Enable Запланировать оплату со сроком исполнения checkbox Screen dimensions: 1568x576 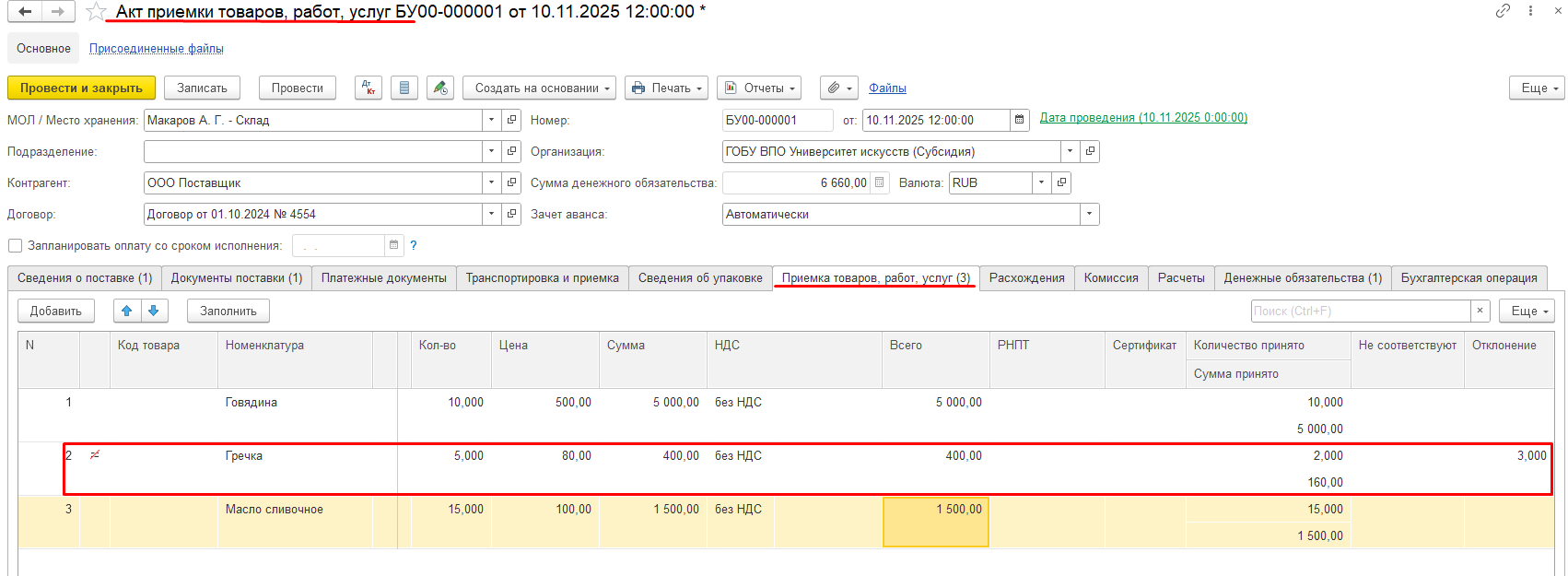[15, 245]
